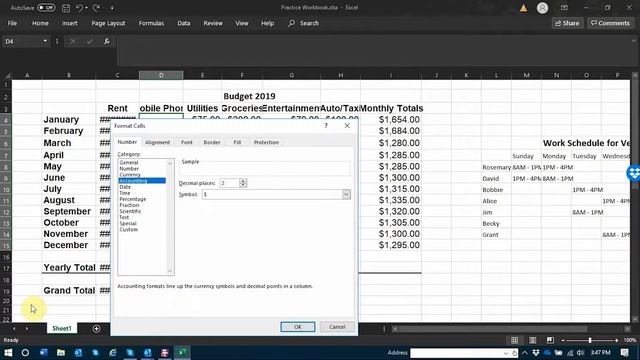Open the Formulas ribbon tab

pos(151,23)
